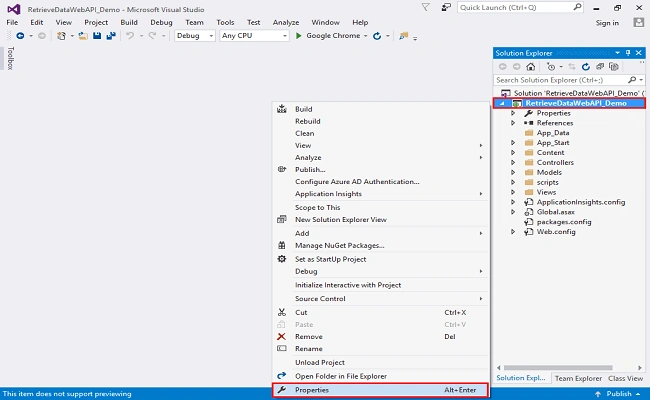Click the Save All toolbar icon
Screen dimensions: 650x400
click(111, 36)
